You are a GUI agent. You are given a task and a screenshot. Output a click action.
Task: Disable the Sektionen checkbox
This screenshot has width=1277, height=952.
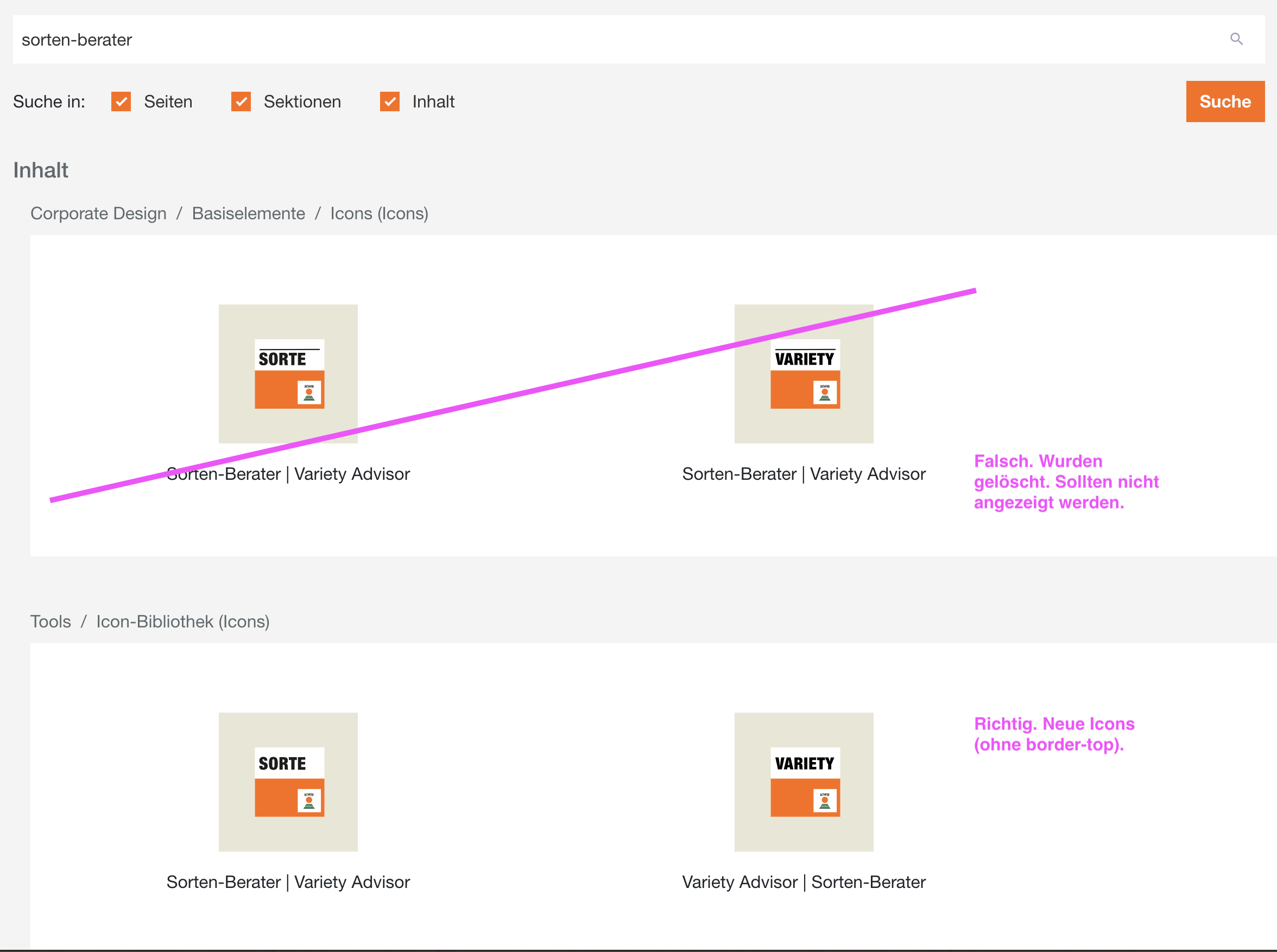coord(241,101)
